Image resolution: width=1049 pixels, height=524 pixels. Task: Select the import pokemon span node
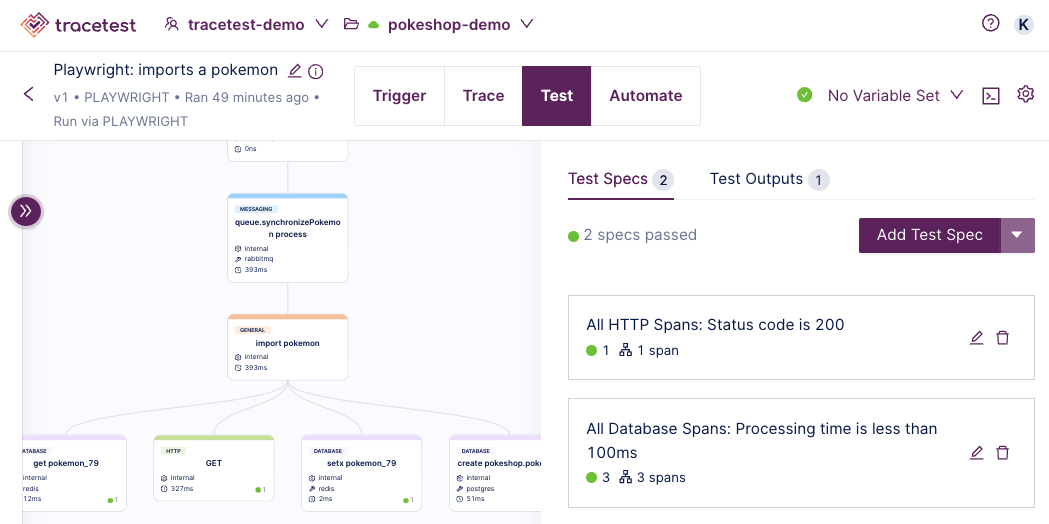[x=287, y=347]
